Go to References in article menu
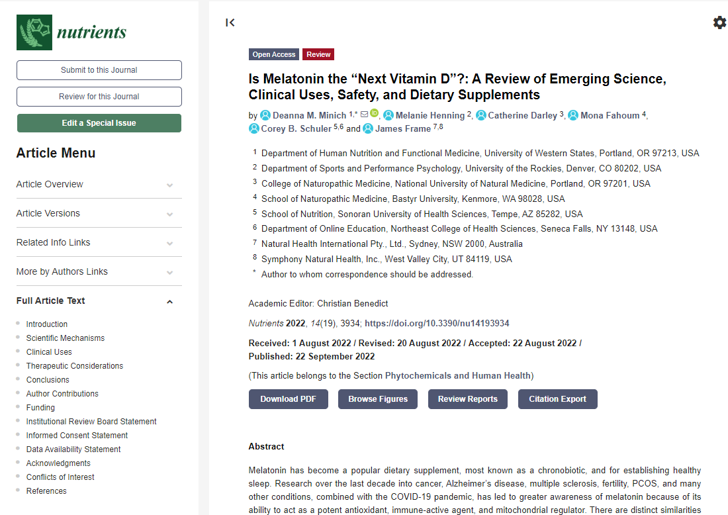Screen dimensions: 728x515 pyautogui.click(x=46, y=491)
